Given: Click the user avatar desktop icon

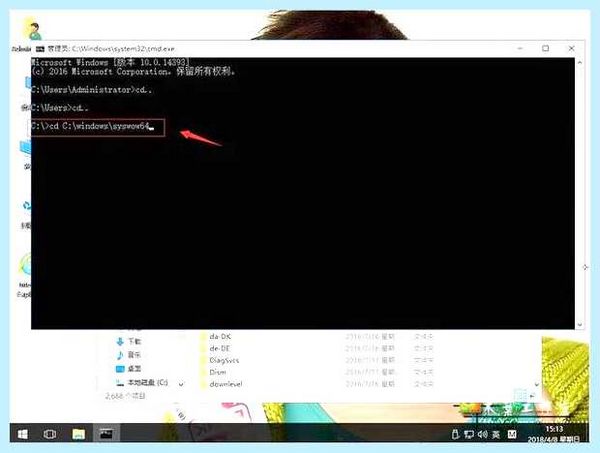Looking at the screenshot, I should pyautogui.click(x=34, y=31).
